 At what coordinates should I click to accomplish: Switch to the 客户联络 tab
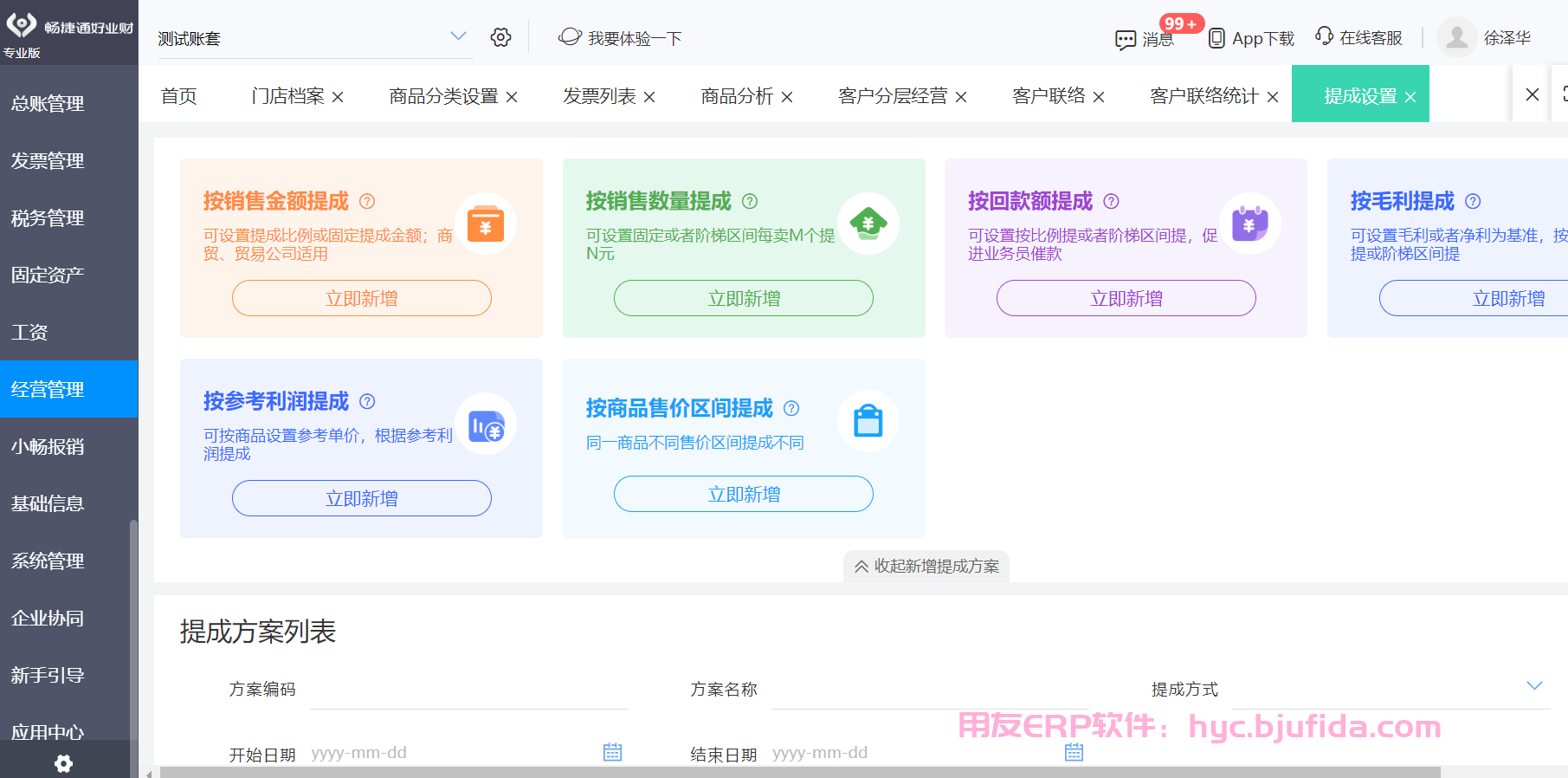point(1049,95)
